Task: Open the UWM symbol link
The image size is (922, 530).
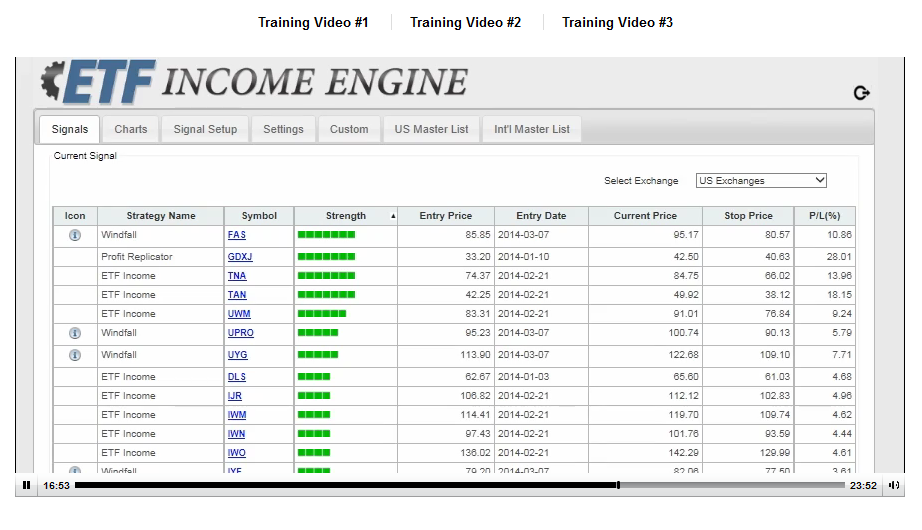Action: click(239, 314)
